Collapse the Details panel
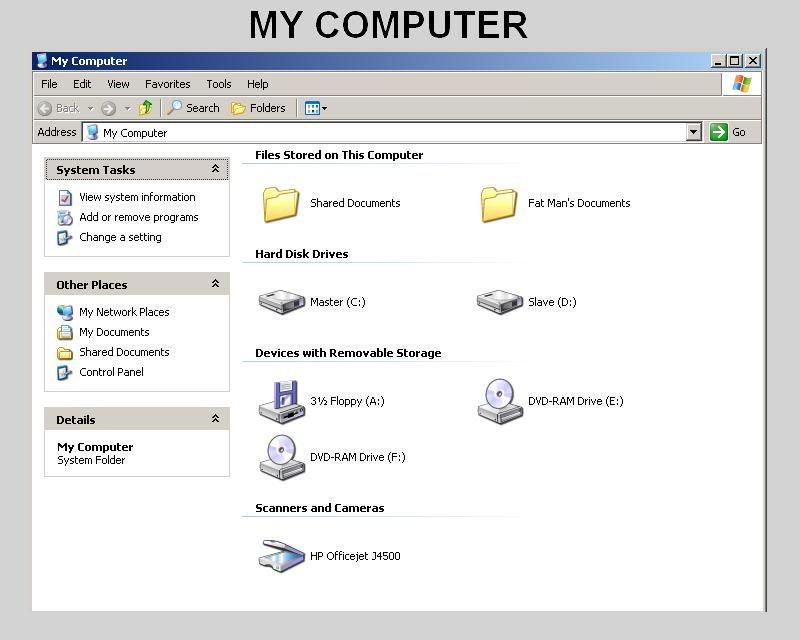 (x=215, y=420)
